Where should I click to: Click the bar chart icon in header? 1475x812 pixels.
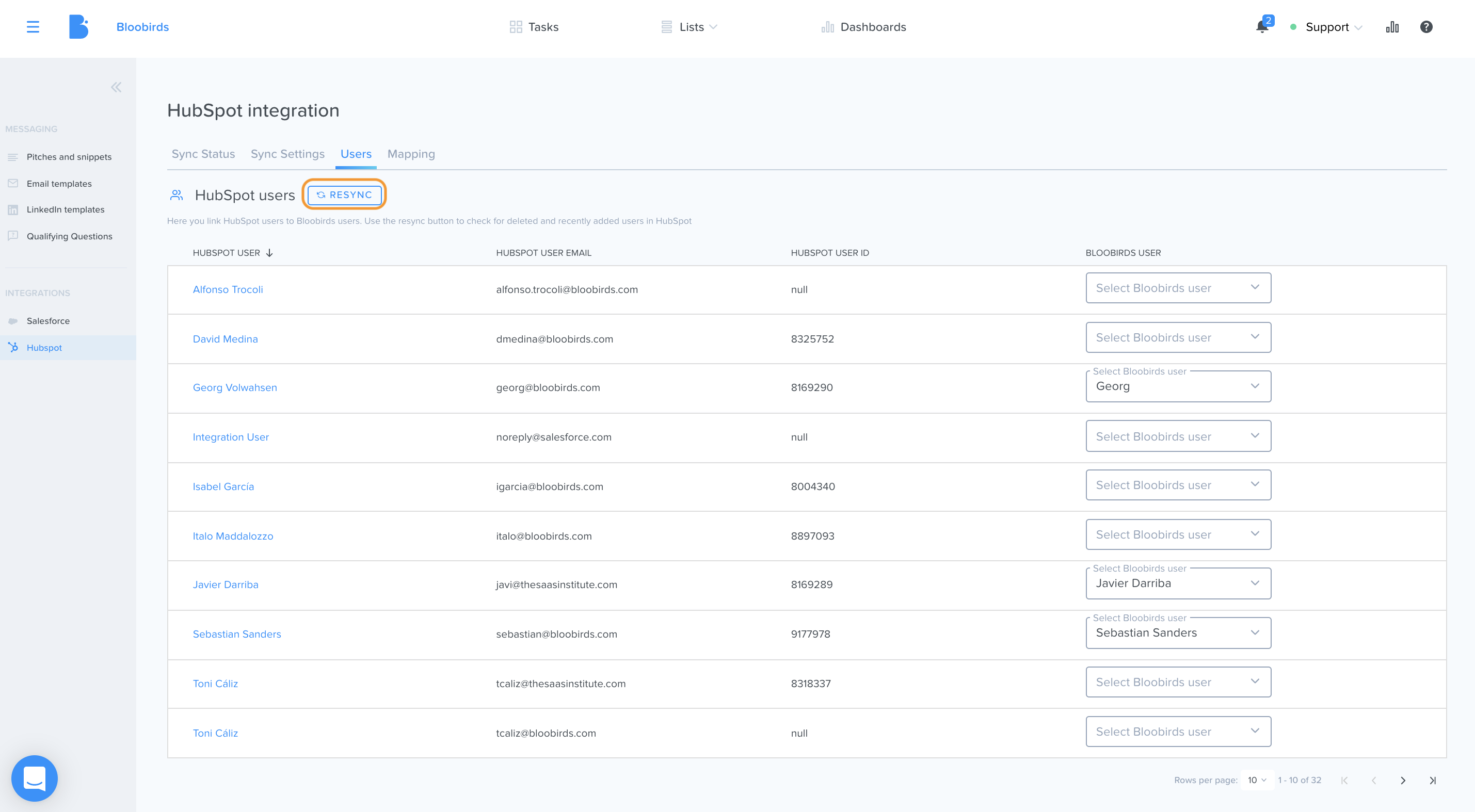(x=1392, y=27)
